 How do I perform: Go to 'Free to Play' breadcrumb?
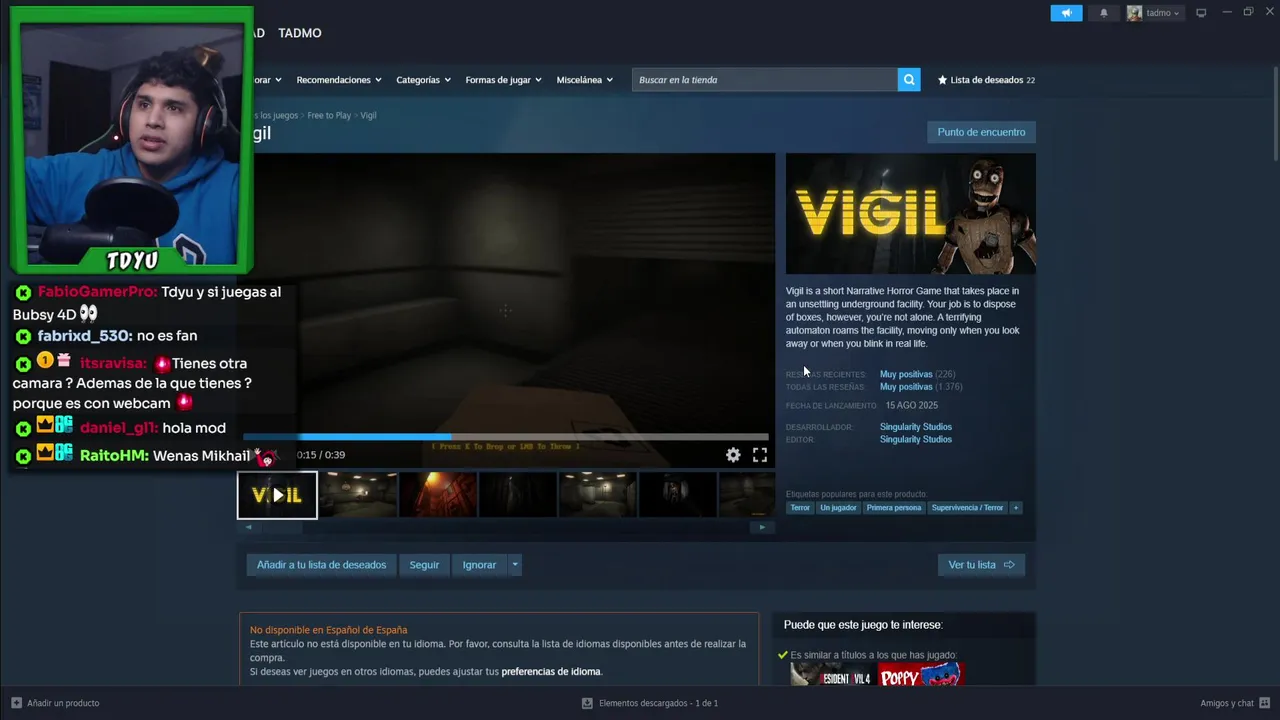click(x=329, y=116)
